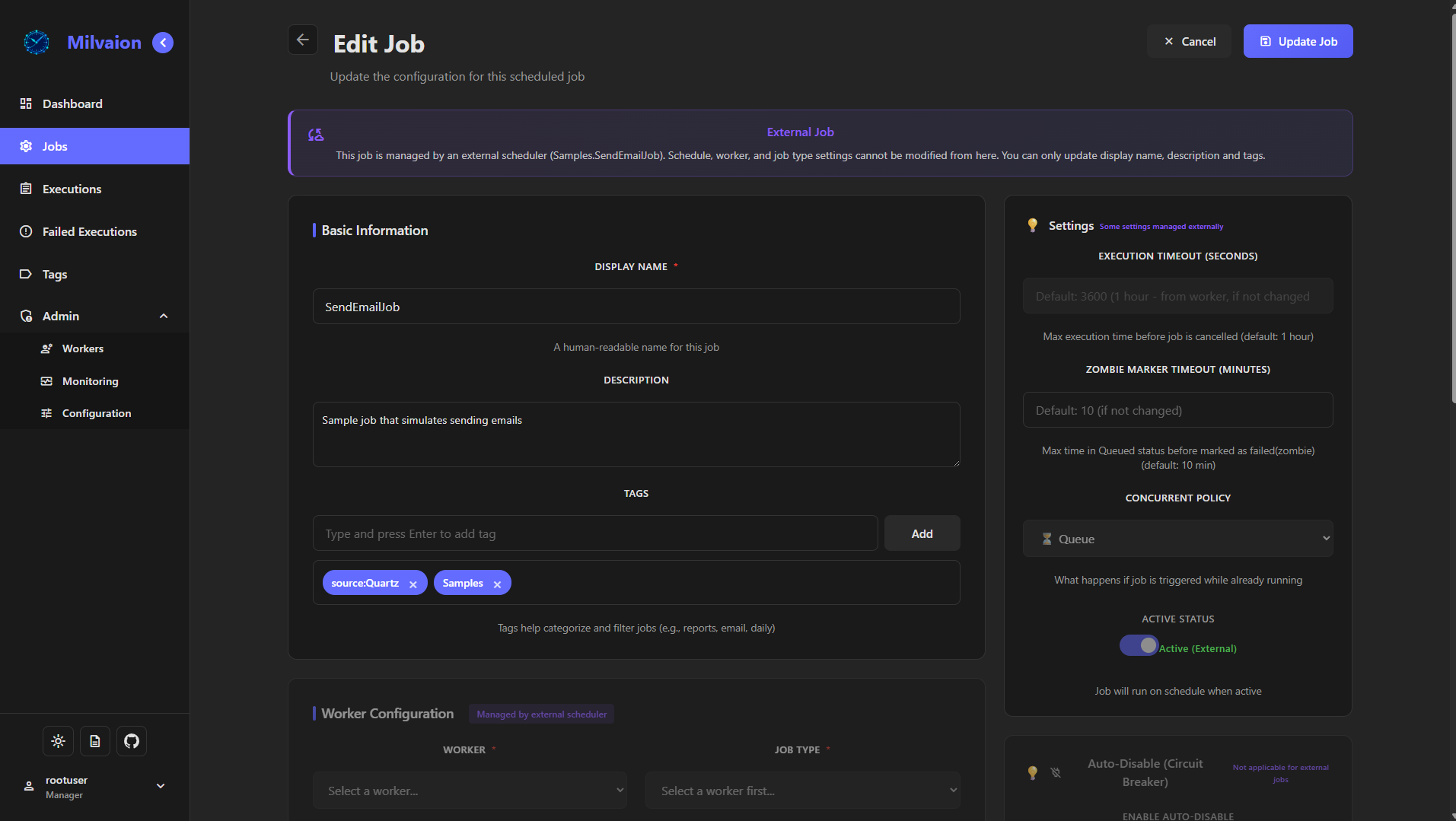
Task: Open Failed Executions from the sidebar
Action: (89, 231)
